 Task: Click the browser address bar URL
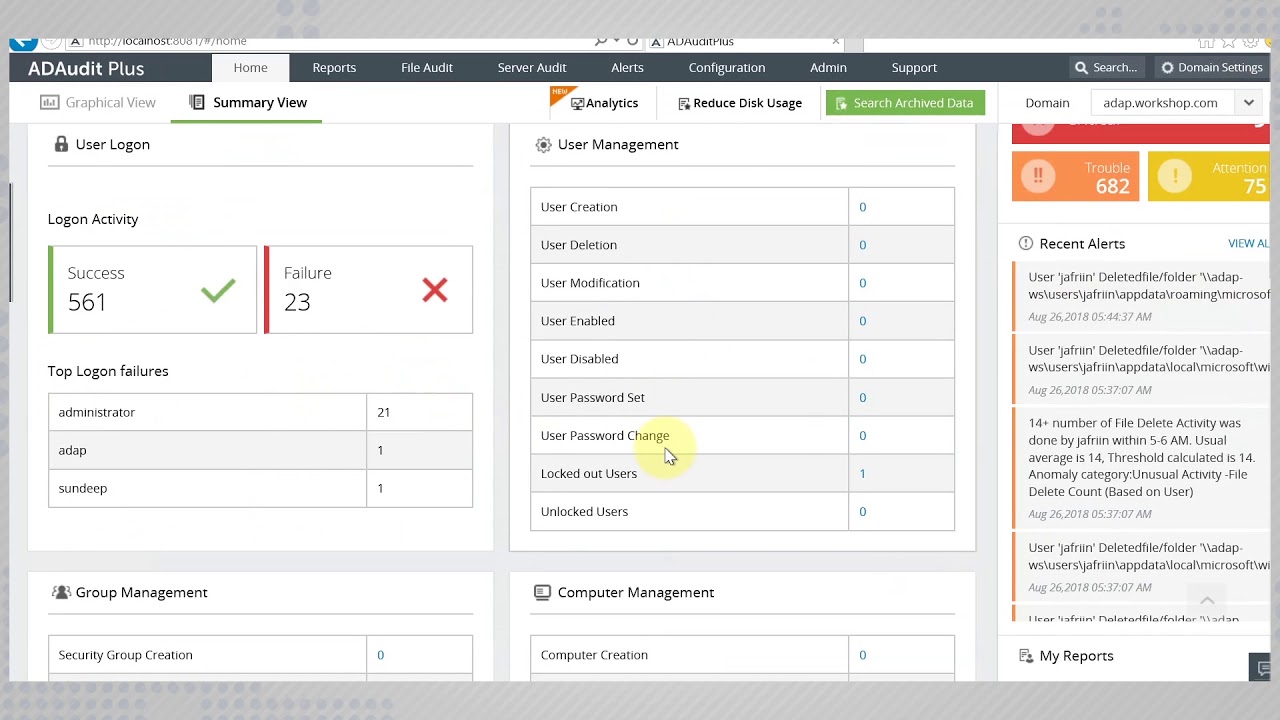[x=166, y=42]
